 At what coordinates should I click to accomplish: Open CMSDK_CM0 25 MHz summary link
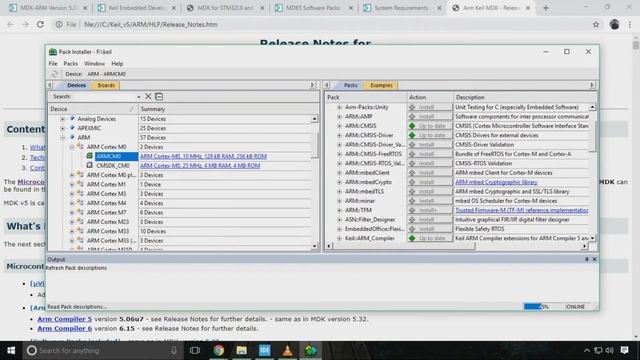[200, 166]
